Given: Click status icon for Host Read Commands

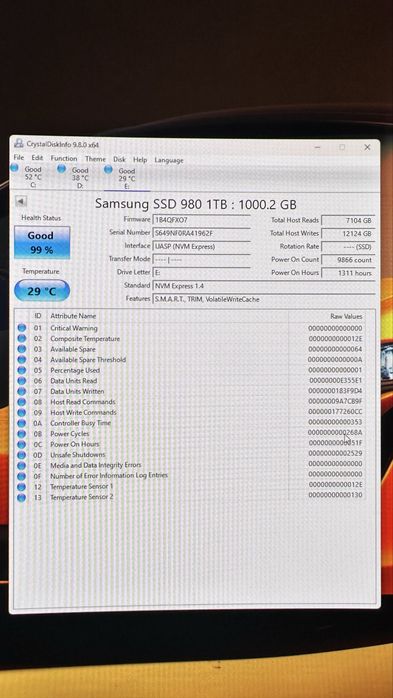Looking at the screenshot, I should coord(21,402).
